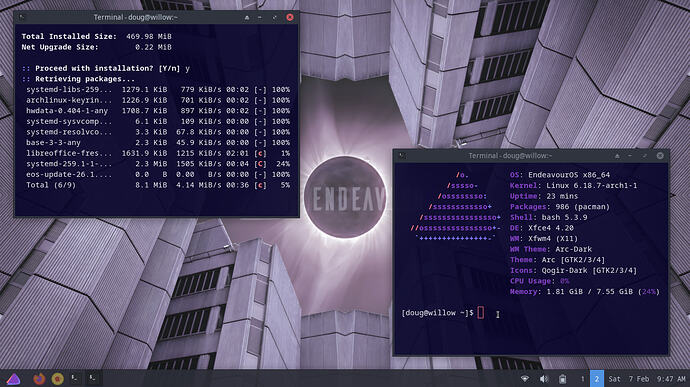The image size is (690, 387).
Task: Click the '1215 KiB/s' speed on the libreoffice row
Action: [x=198, y=153]
